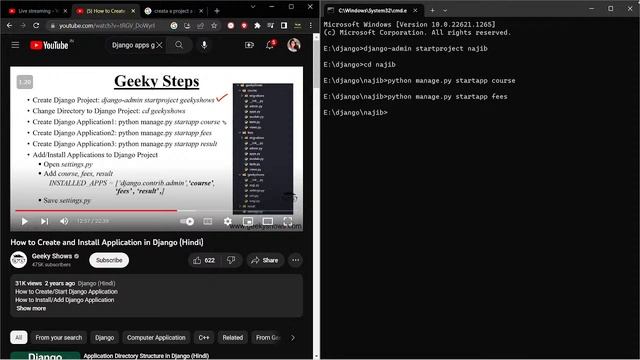Switch to the Live streaming browser tab
The height and width of the screenshot is (360, 640).
click(38, 11)
